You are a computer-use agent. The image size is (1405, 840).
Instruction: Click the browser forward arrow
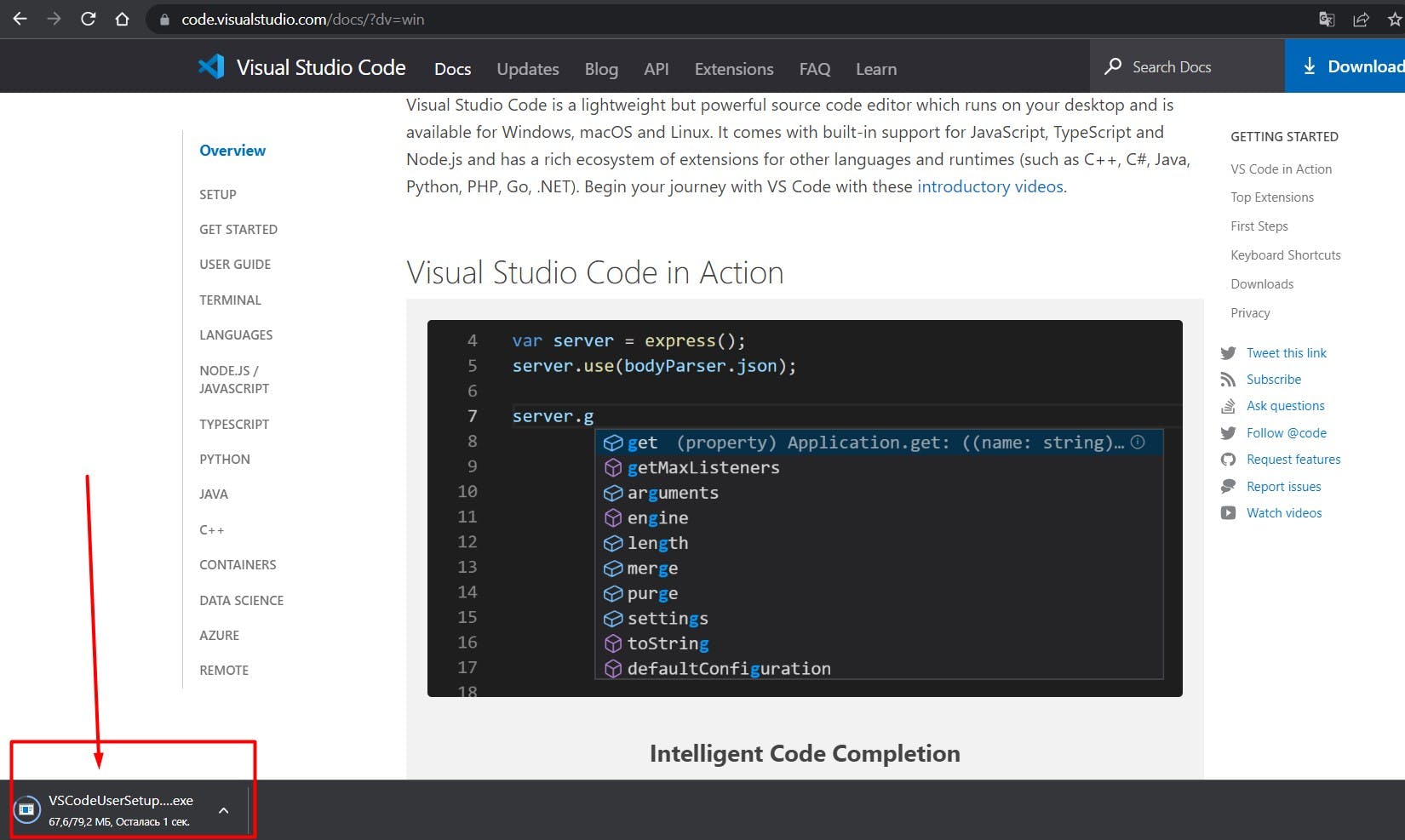point(54,19)
